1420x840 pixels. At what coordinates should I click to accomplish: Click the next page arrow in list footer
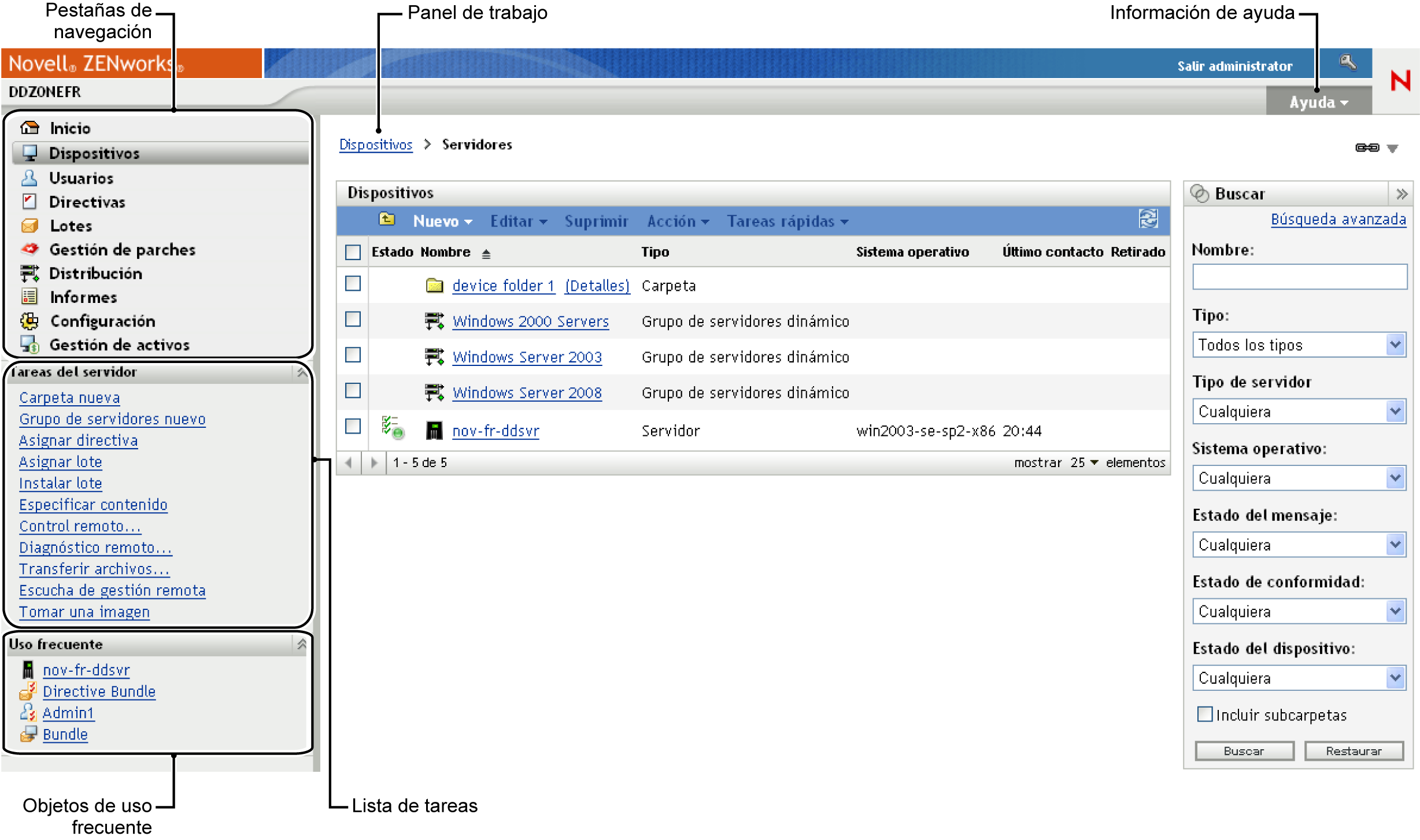click(x=374, y=462)
